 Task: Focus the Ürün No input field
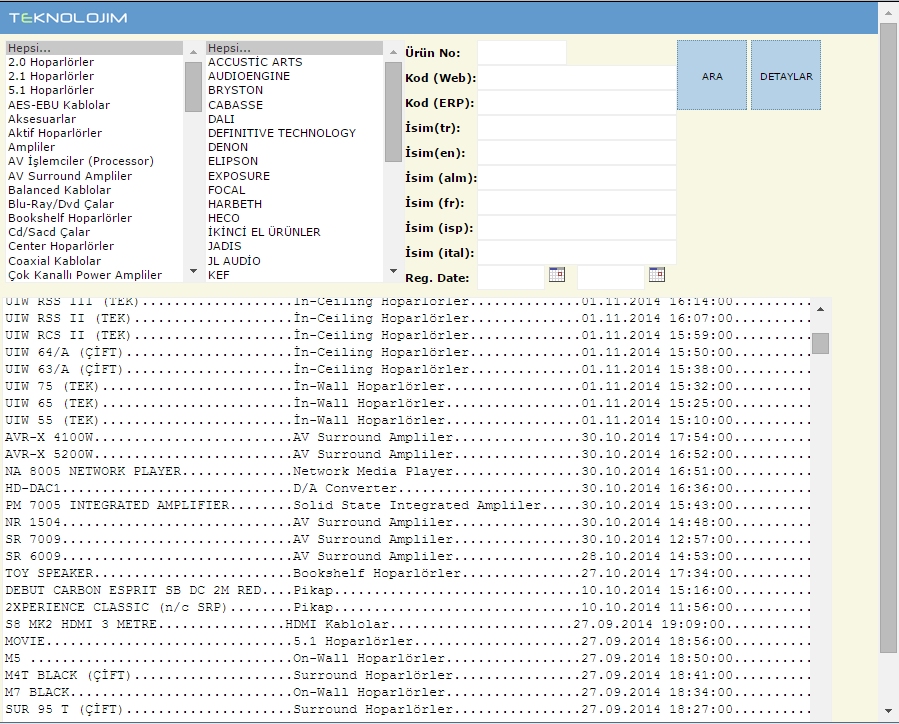tap(522, 53)
